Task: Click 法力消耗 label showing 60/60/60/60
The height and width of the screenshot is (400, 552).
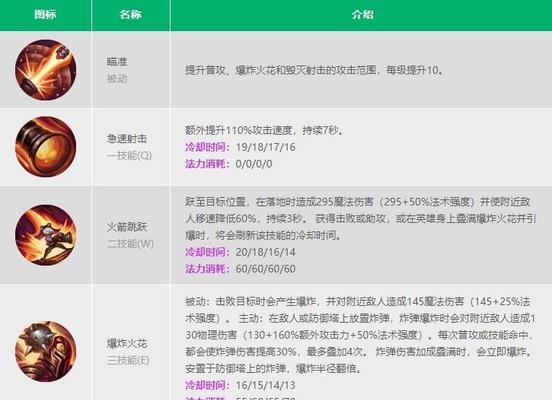Action: coord(208,269)
